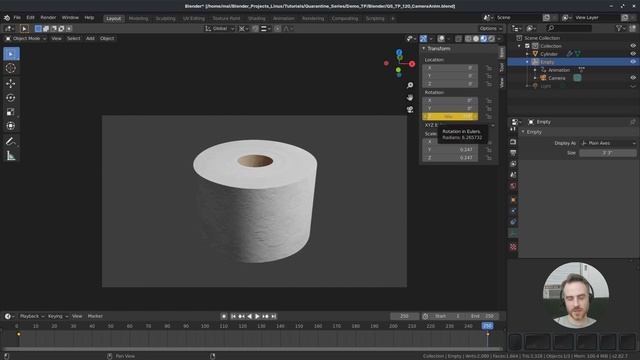Open the Output properties tab icon
Image resolution: width=640 pixels, height=360 pixels.
[513, 153]
